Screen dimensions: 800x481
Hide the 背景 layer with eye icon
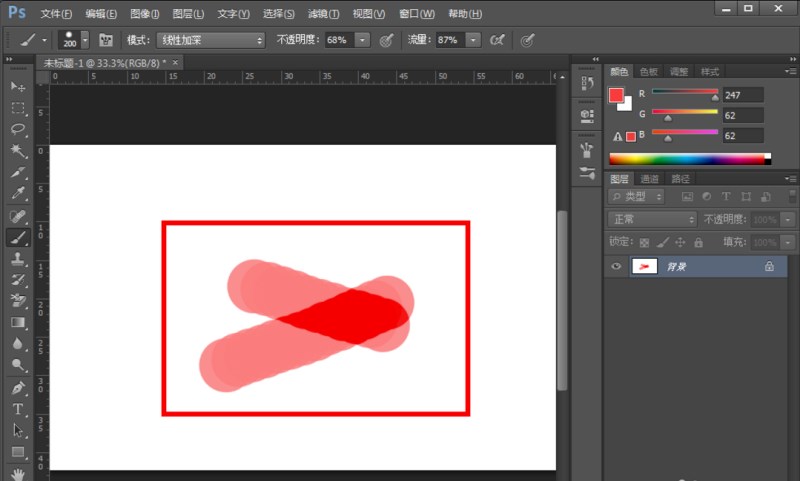pyautogui.click(x=616, y=267)
